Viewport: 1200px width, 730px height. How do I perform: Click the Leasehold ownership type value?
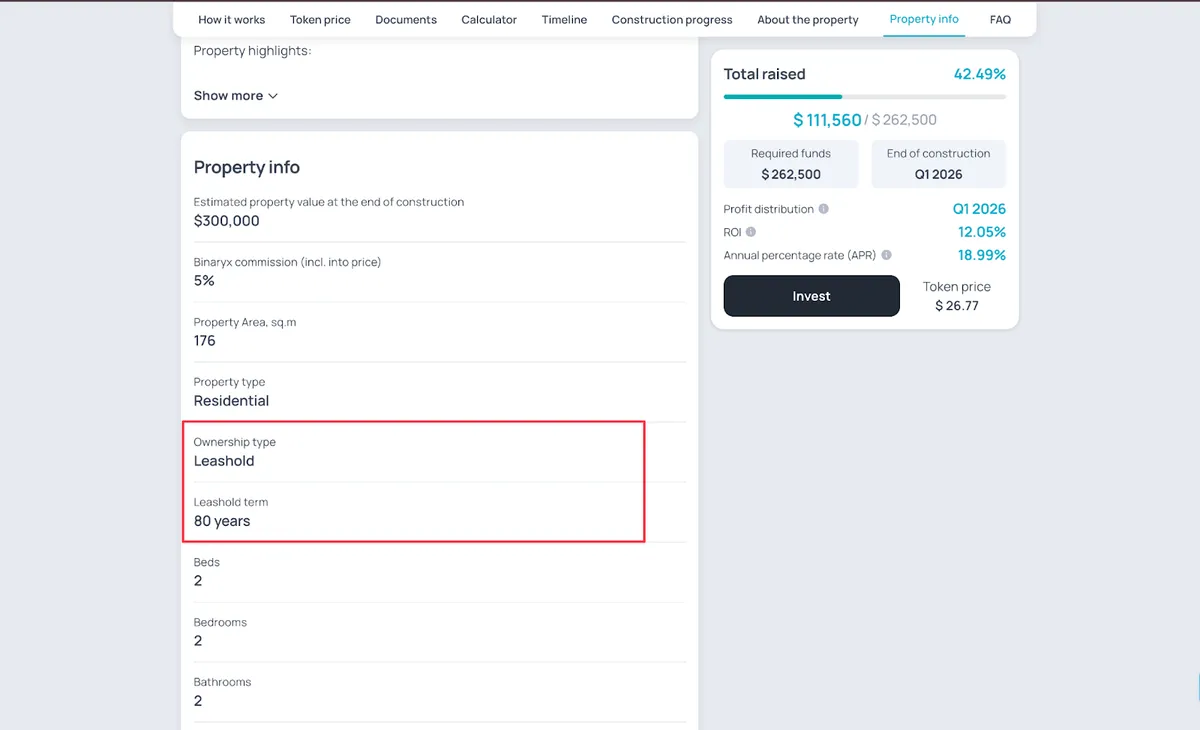pyautogui.click(x=224, y=461)
